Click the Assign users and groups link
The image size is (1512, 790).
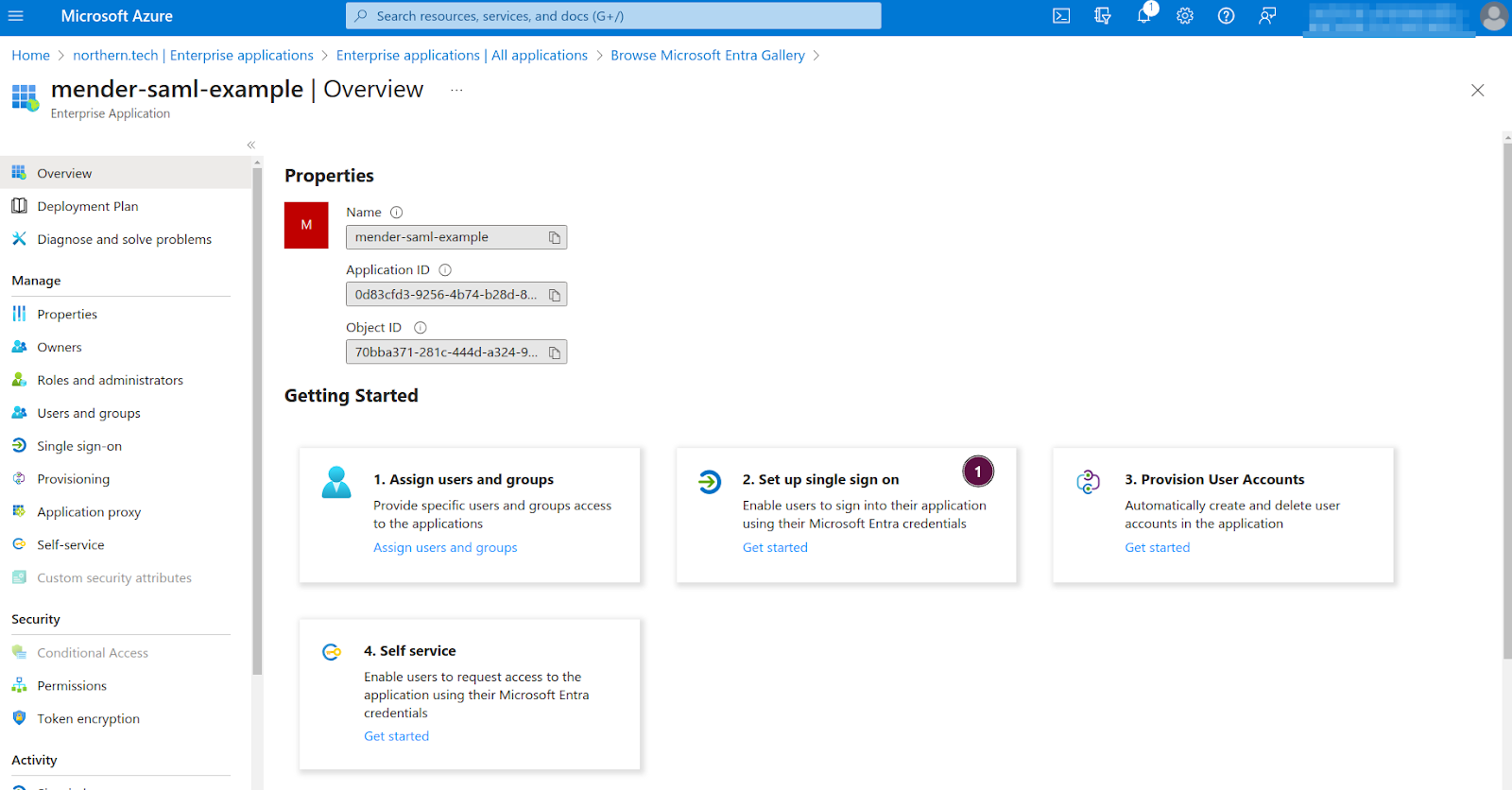pyautogui.click(x=445, y=547)
